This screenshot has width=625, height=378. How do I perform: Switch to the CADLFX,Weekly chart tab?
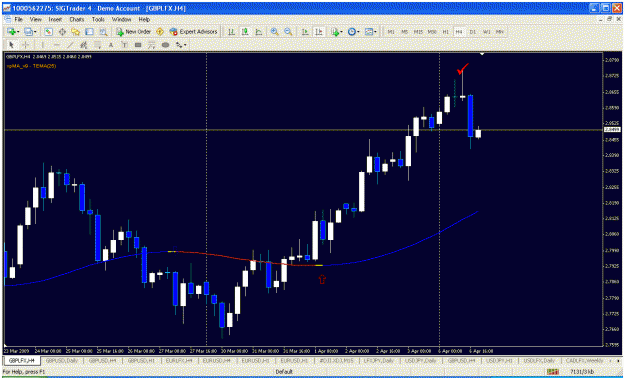(584, 360)
